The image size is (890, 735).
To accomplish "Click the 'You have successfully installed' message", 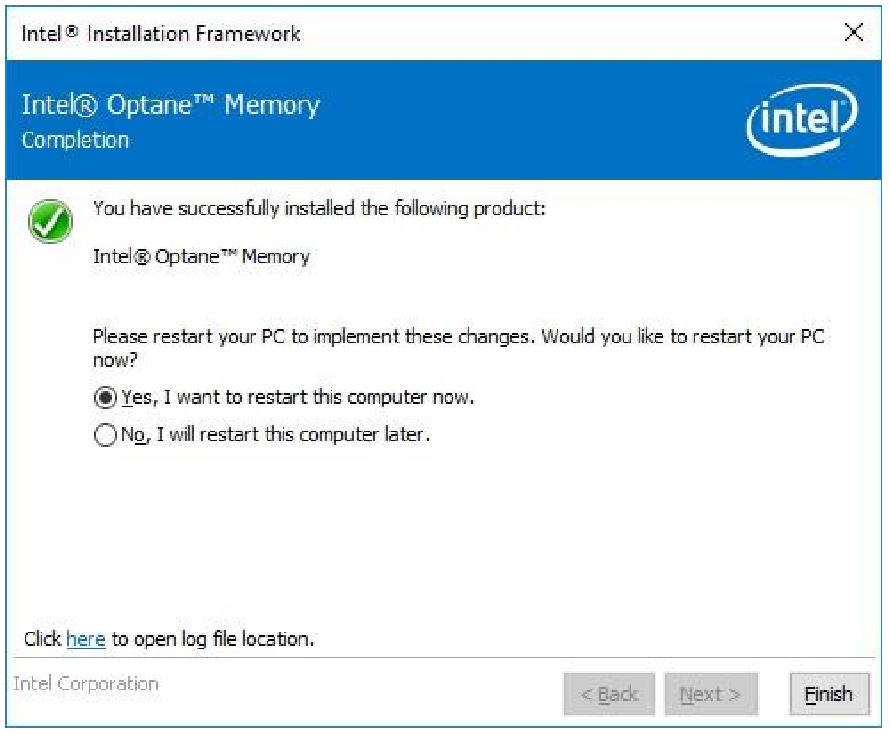I will (319, 209).
